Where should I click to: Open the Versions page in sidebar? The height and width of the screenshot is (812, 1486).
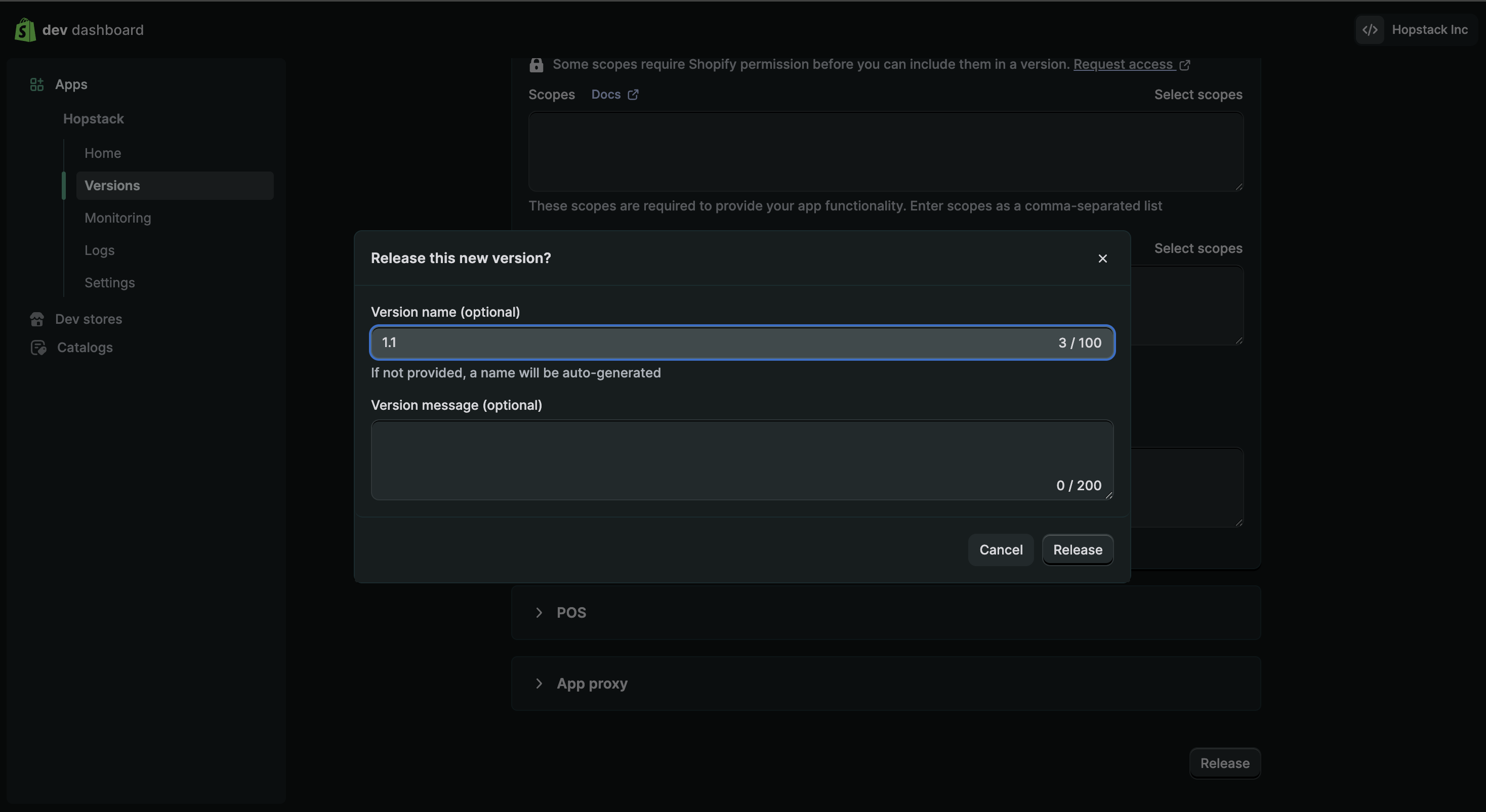(112, 186)
